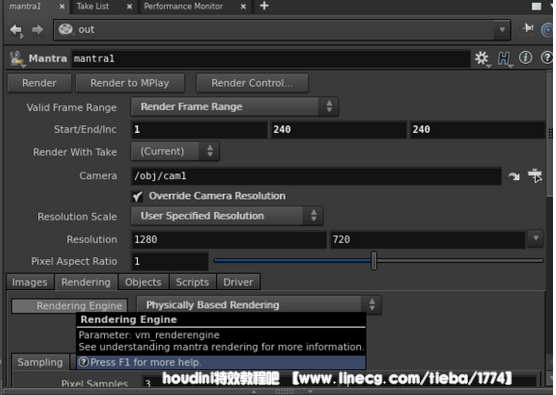Viewport: 556px width, 395px height.
Task: Click the frame increment field
Action: pyautogui.click(x=477, y=129)
